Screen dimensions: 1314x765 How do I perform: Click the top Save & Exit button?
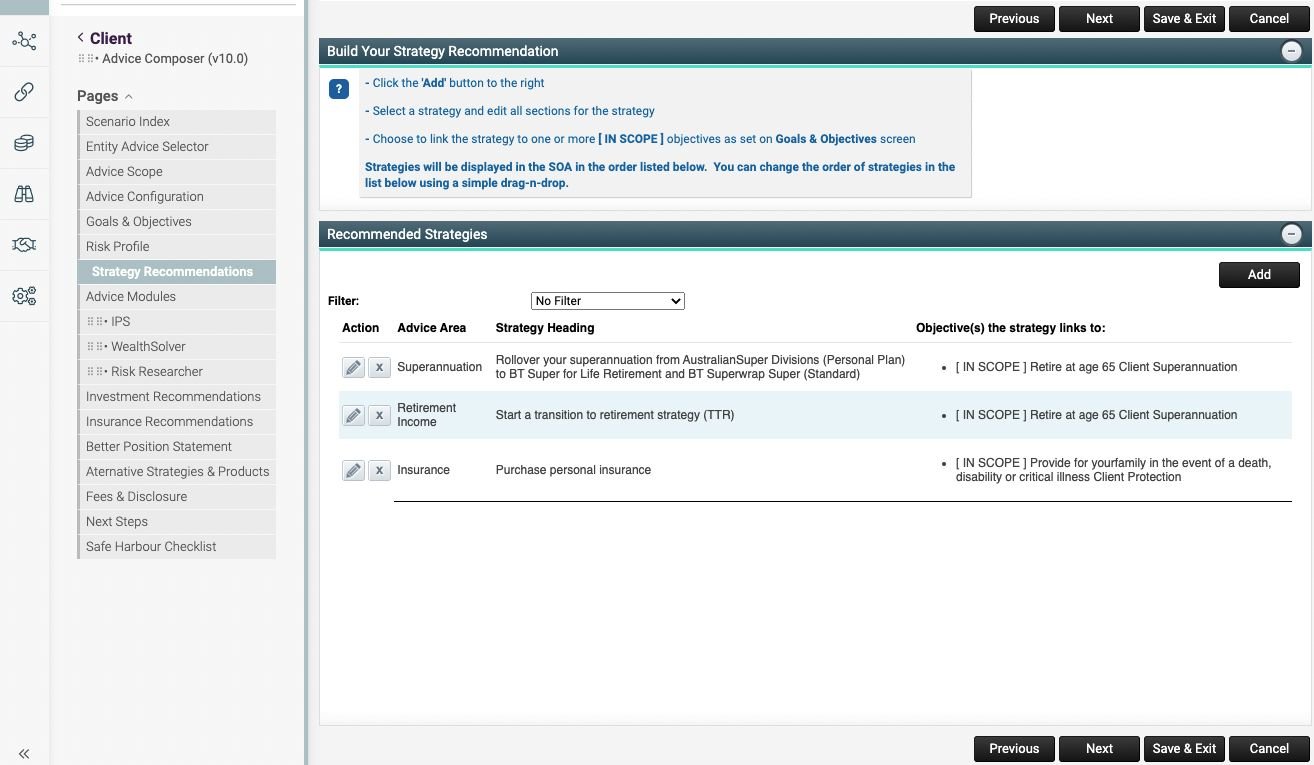tap(1184, 19)
